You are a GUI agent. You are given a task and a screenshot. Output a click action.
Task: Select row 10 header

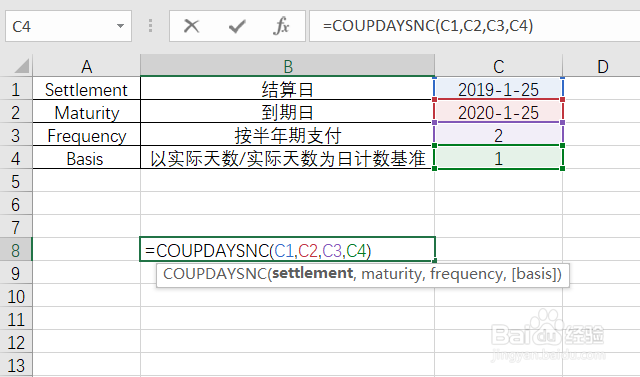[x=16, y=296]
